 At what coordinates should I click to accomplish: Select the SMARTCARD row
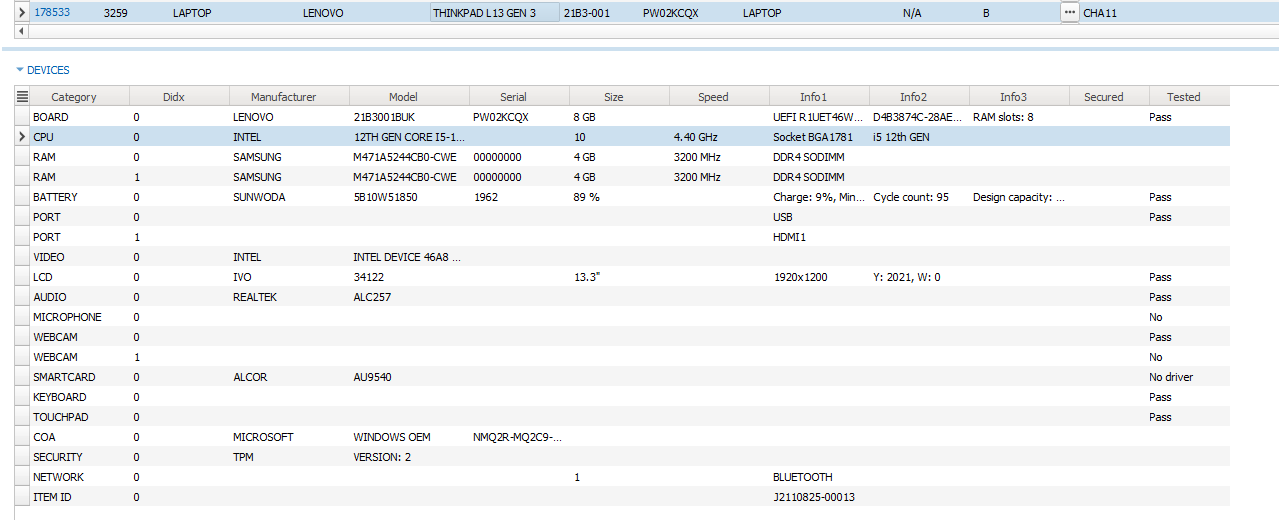click(623, 377)
